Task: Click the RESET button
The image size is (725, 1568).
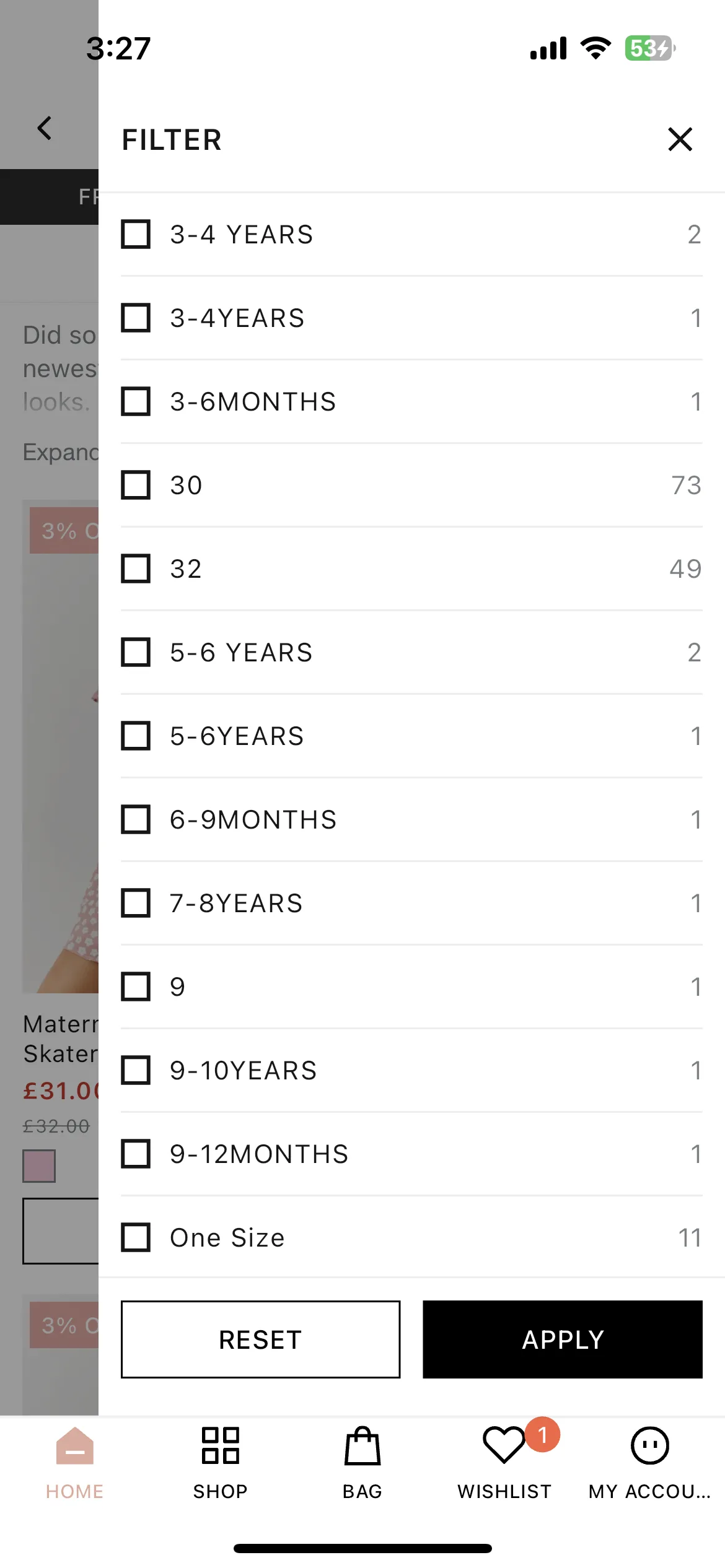Action: pyautogui.click(x=260, y=1339)
